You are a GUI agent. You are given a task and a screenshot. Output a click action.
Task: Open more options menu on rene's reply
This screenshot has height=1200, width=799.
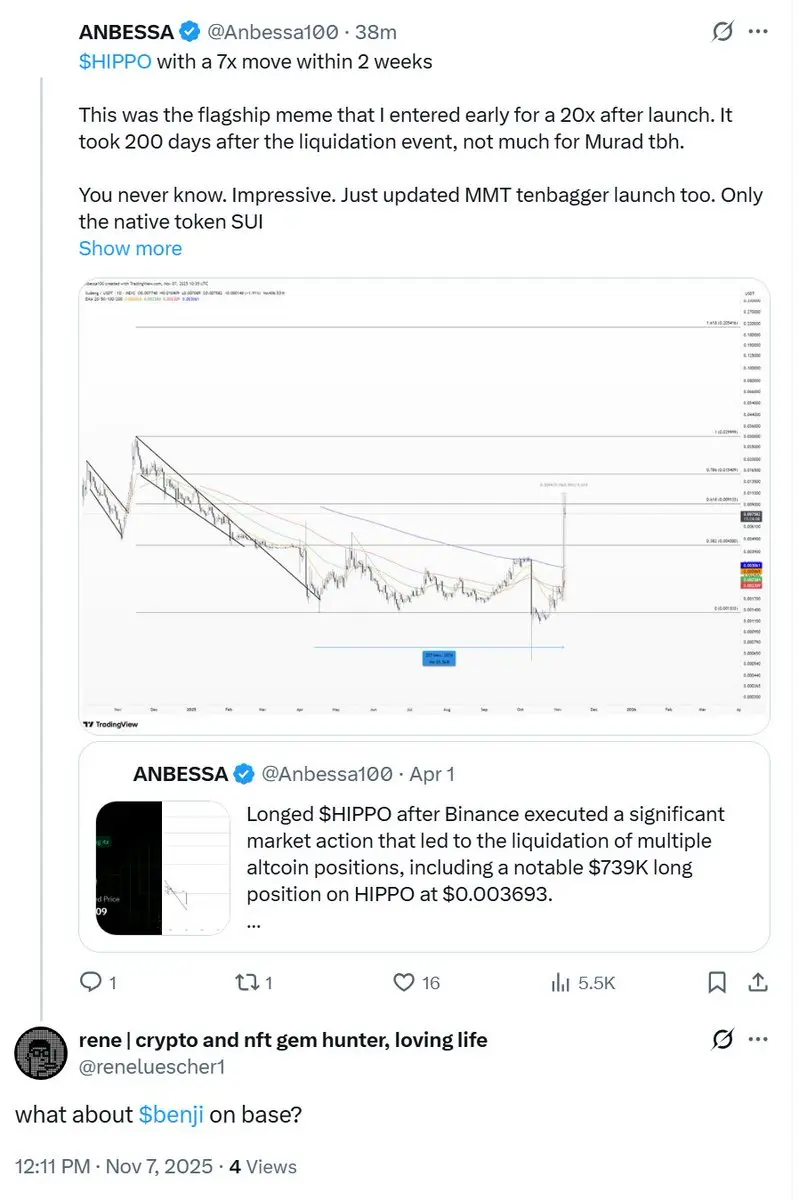tap(759, 1040)
